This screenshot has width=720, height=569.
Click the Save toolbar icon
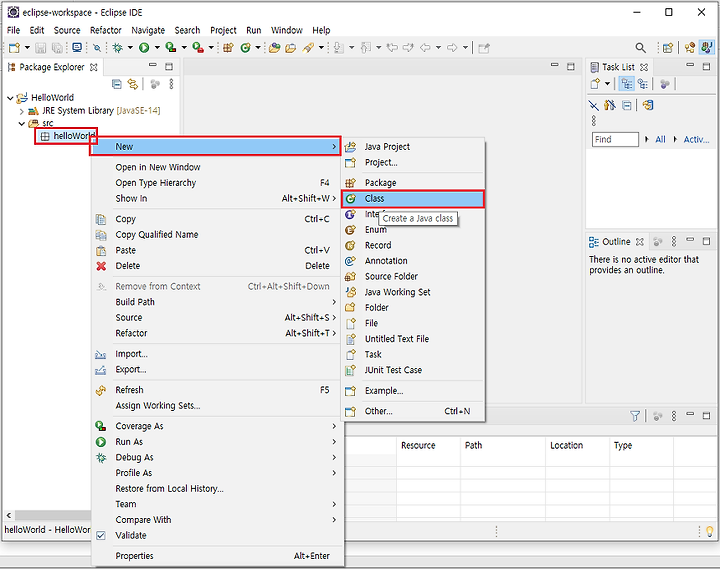[41, 48]
